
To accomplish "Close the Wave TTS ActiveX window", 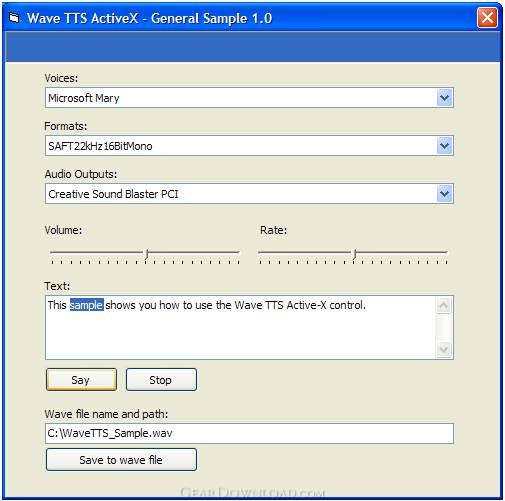I will 487,17.
